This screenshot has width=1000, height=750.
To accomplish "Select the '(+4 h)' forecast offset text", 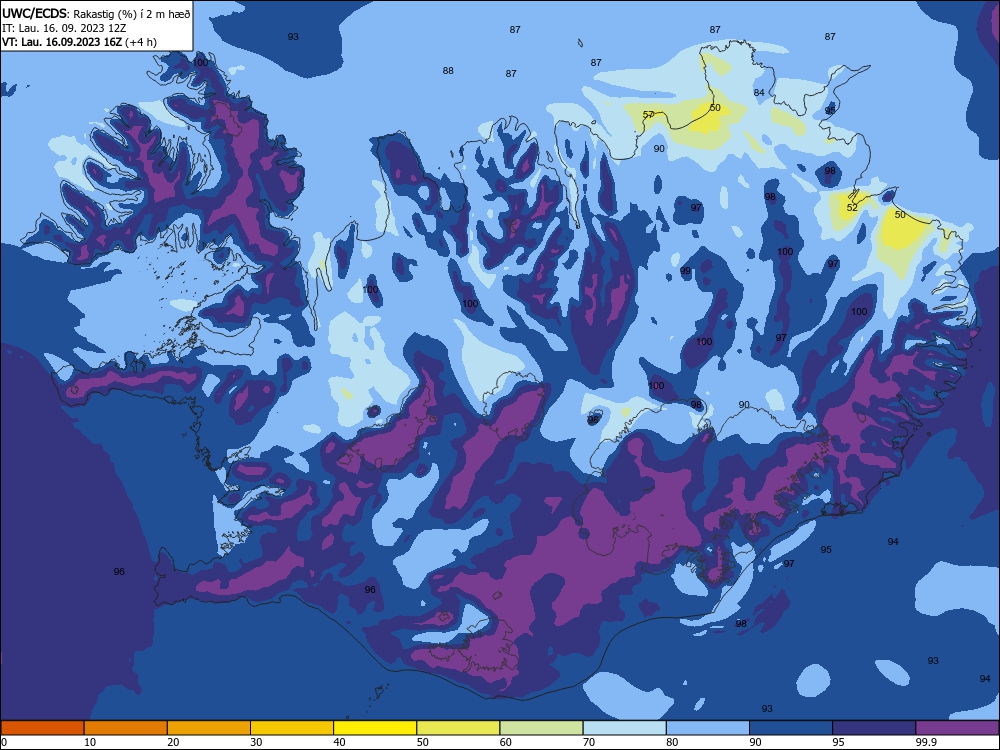I will [x=141, y=42].
